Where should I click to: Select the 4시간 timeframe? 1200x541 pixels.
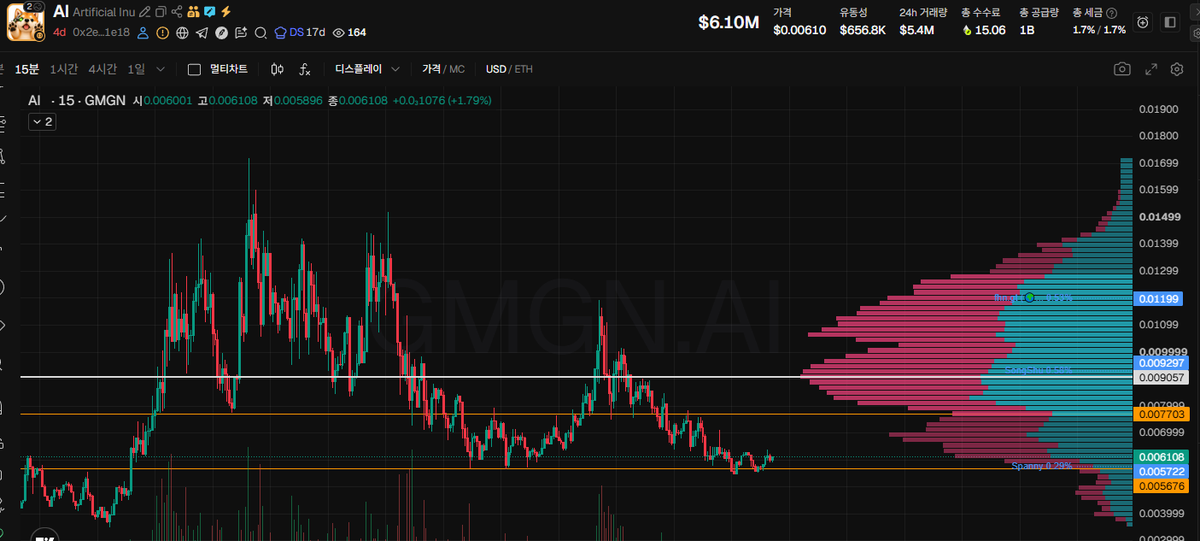(x=102, y=69)
